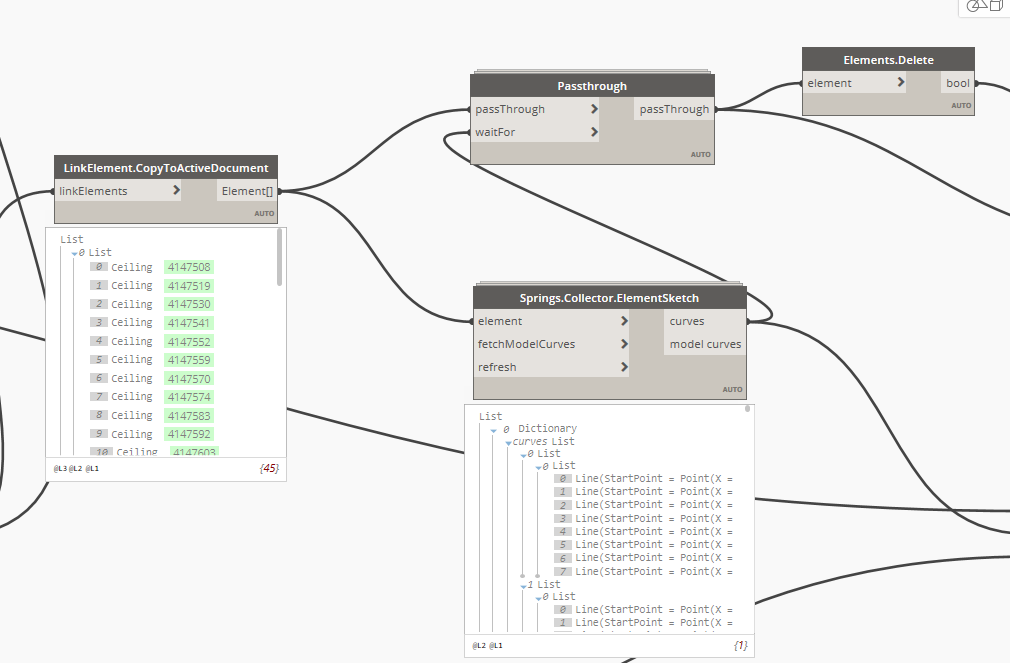Collapse the '1 List' node in curves preview
The height and width of the screenshot is (663, 1010).
(521, 584)
